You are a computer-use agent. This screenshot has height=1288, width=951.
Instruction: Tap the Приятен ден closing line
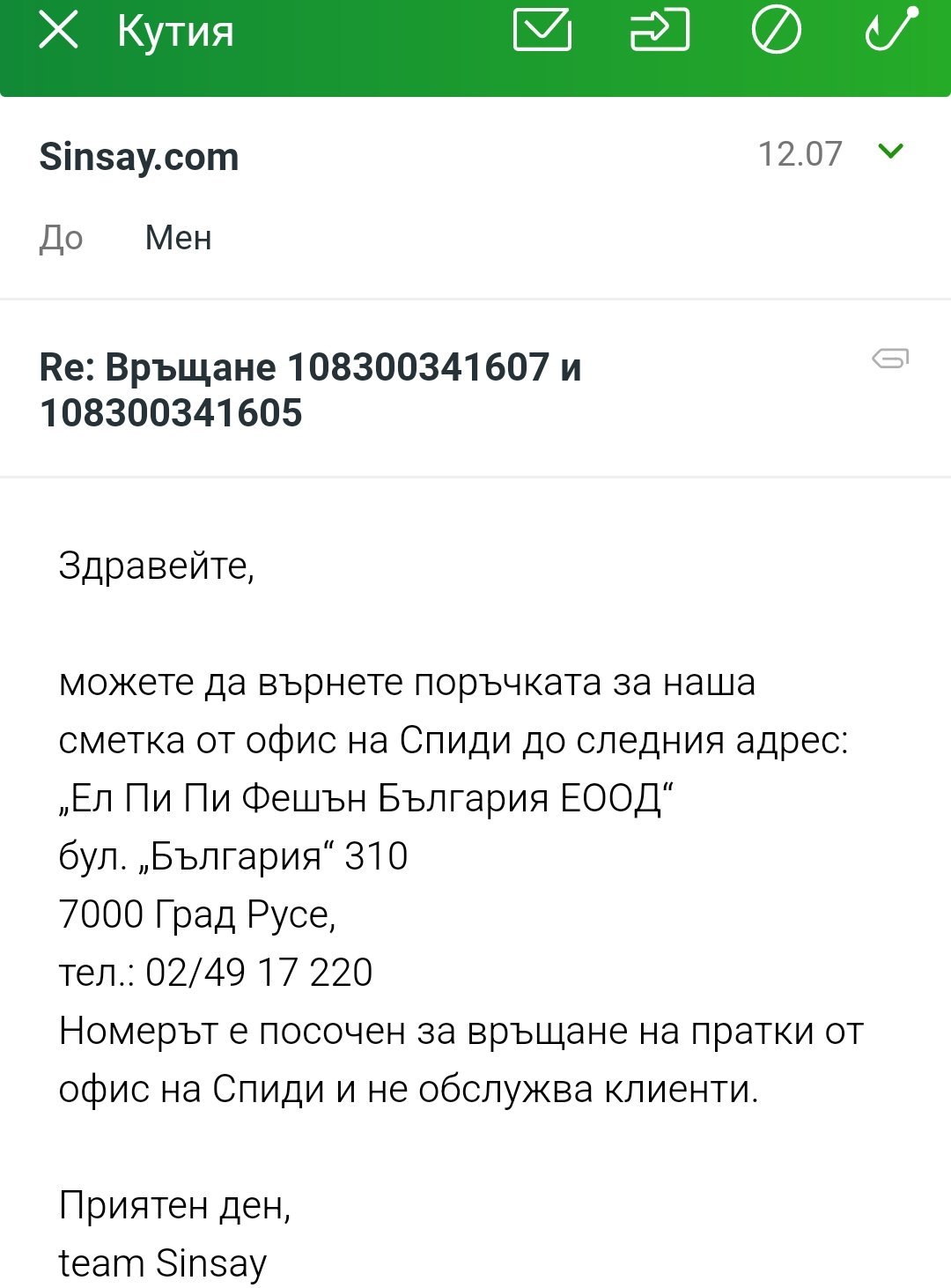(174, 1205)
